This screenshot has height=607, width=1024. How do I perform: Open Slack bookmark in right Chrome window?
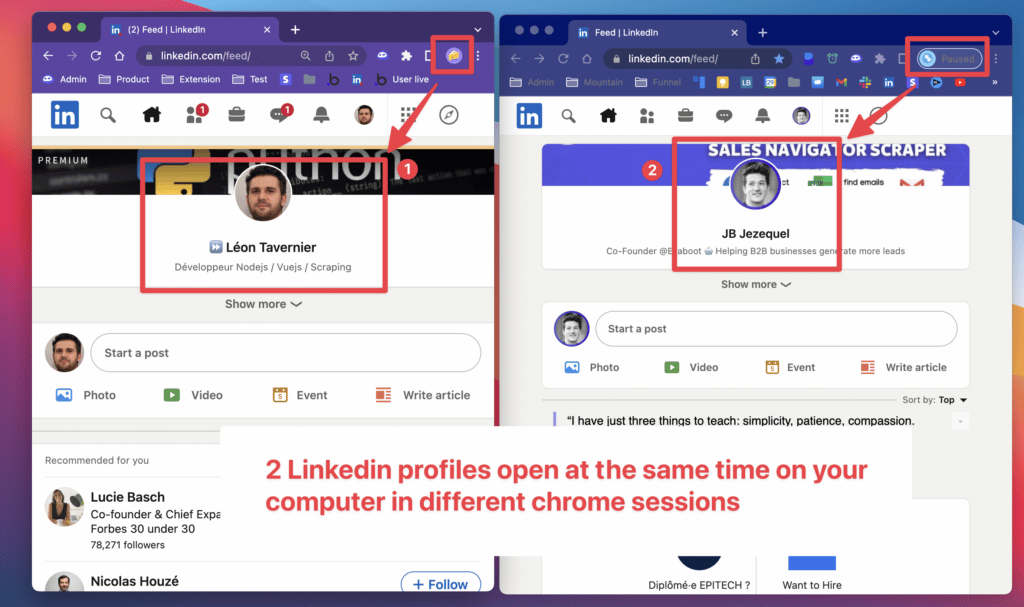coord(865,82)
